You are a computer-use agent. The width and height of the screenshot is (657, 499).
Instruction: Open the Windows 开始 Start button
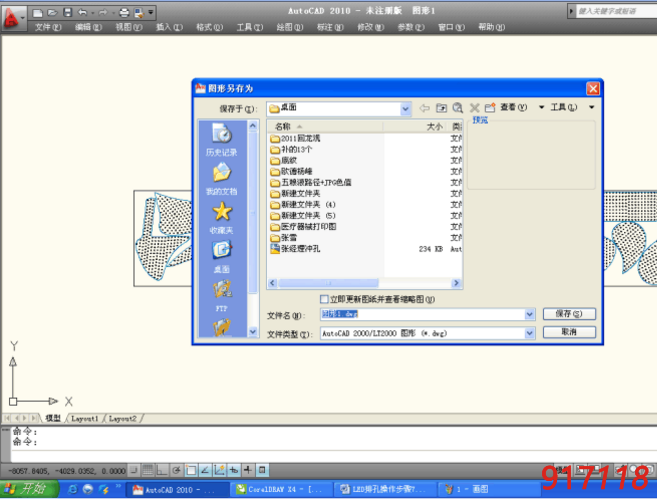29,489
